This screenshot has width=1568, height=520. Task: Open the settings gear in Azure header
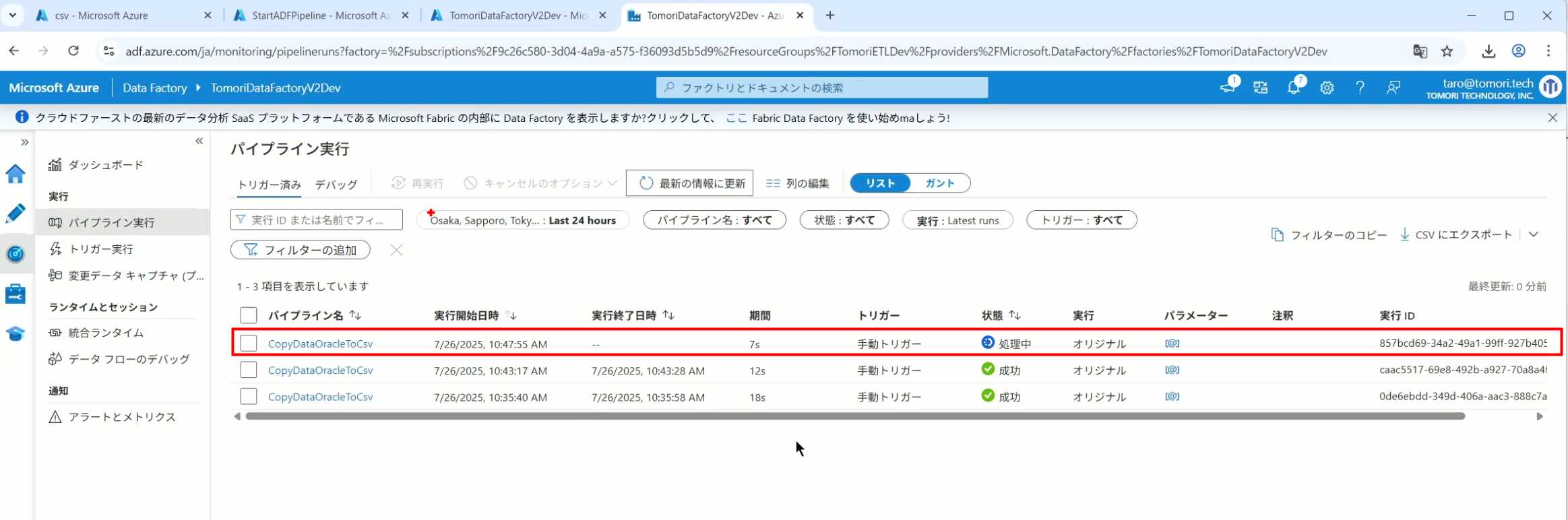pyautogui.click(x=1327, y=88)
